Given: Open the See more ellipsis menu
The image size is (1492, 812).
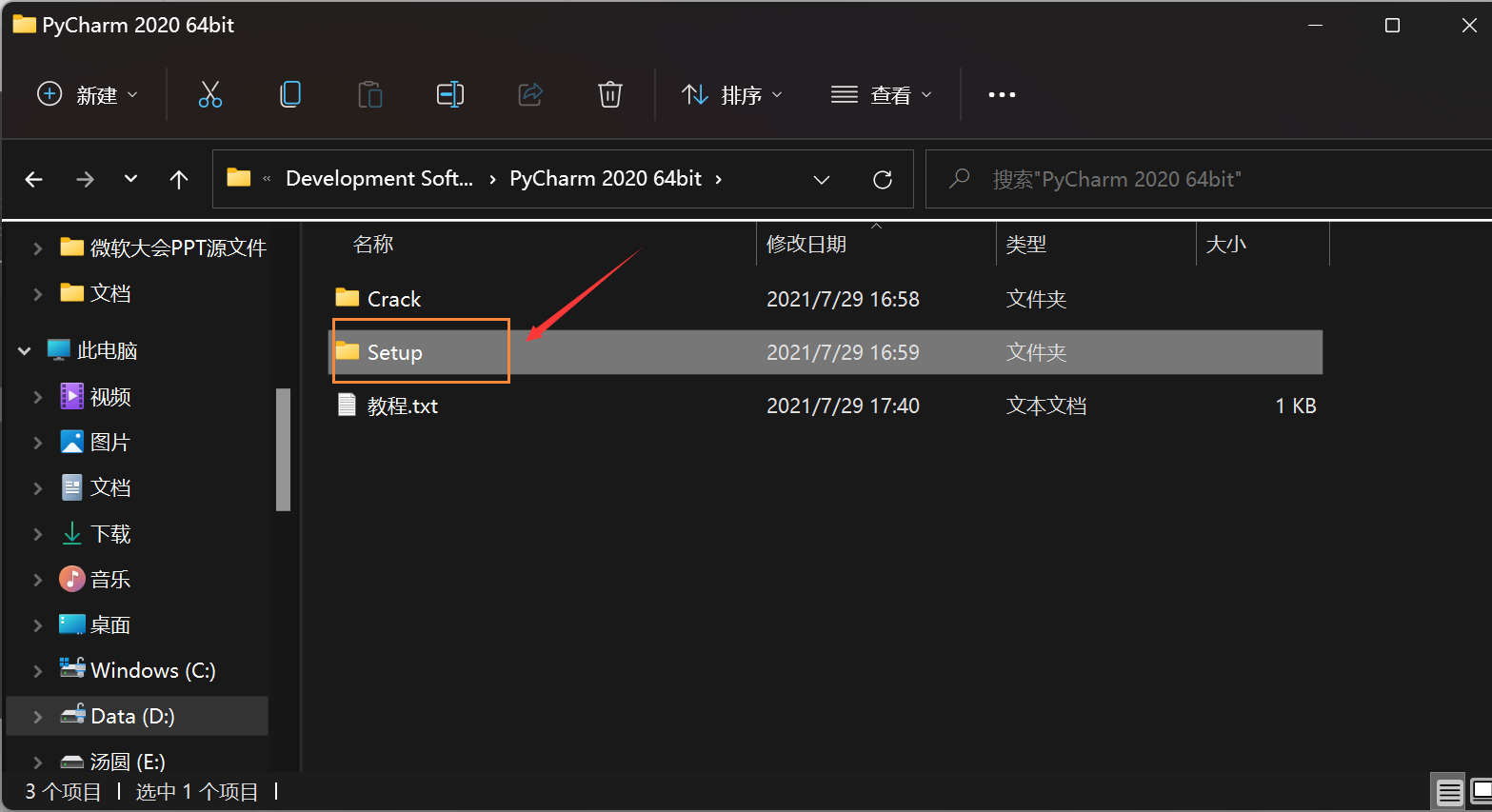Looking at the screenshot, I should [1002, 94].
